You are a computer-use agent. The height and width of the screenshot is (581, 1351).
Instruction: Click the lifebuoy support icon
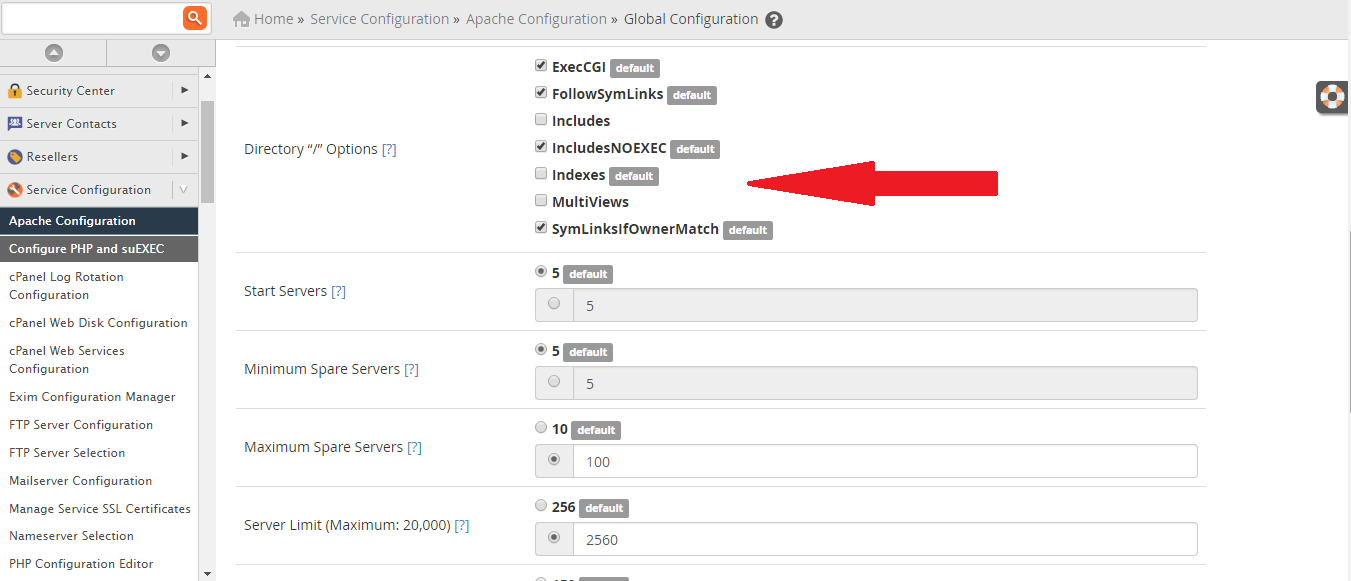coord(1332,97)
